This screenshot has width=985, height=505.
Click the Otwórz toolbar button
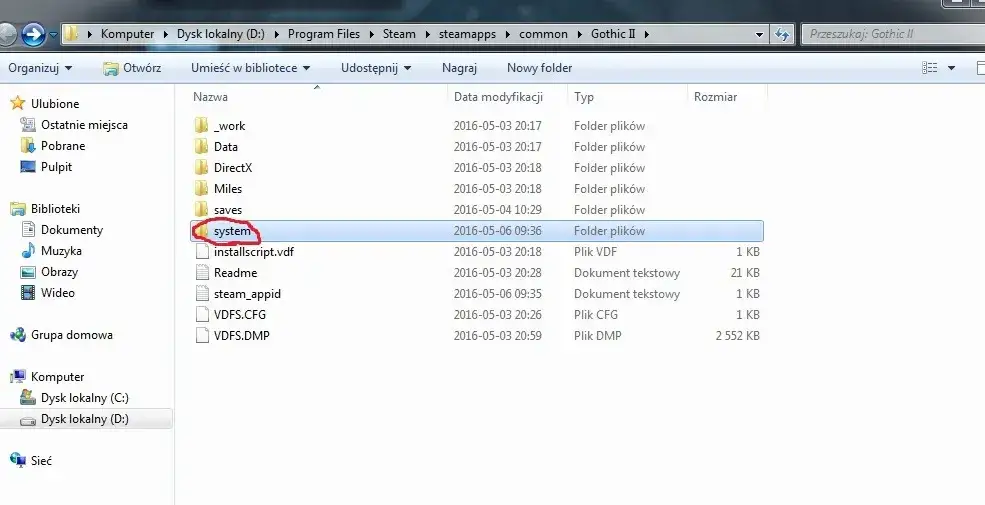click(x=132, y=68)
